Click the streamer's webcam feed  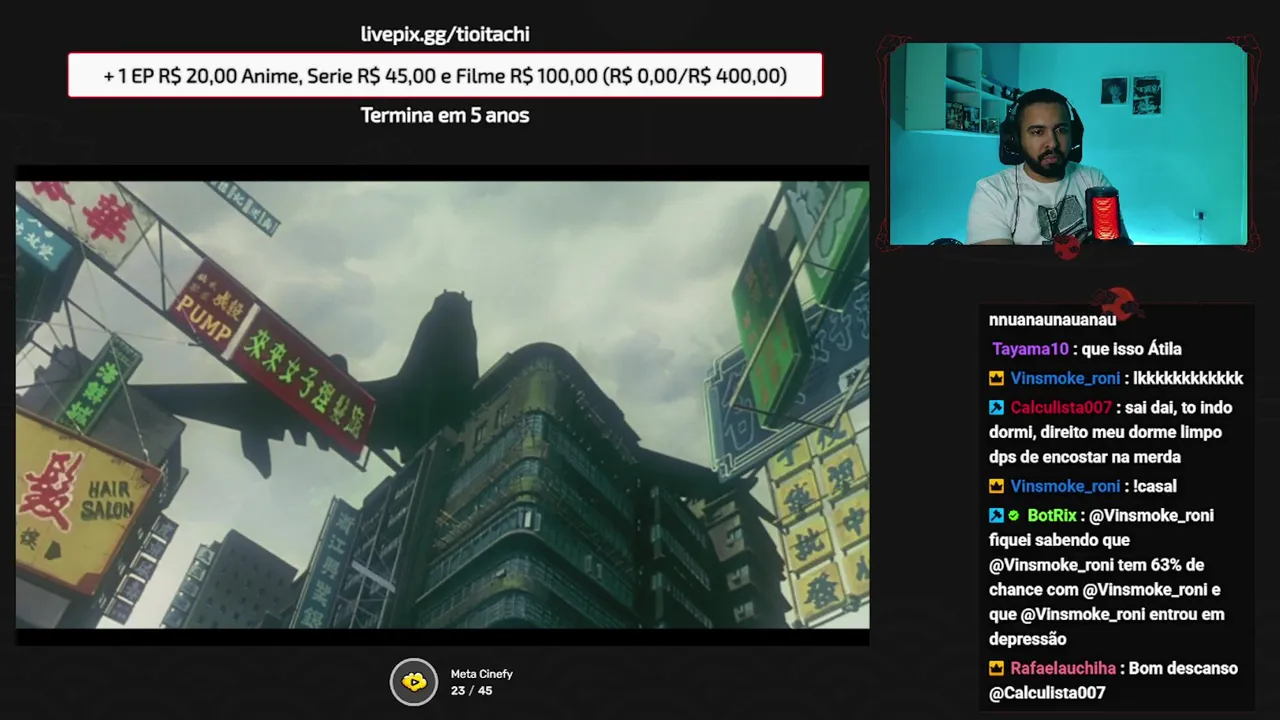pyautogui.click(x=1068, y=143)
